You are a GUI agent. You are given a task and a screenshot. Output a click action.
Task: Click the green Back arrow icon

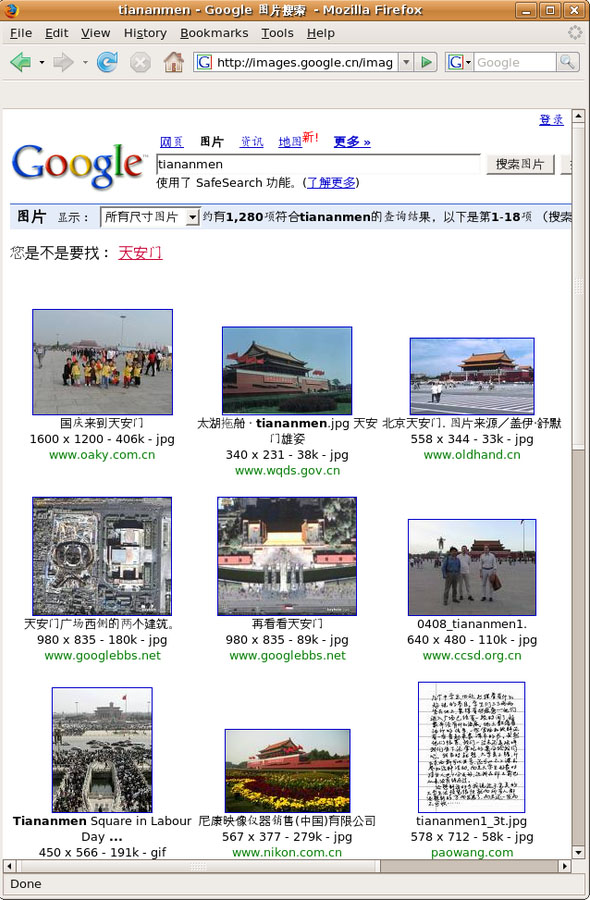tap(21, 62)
